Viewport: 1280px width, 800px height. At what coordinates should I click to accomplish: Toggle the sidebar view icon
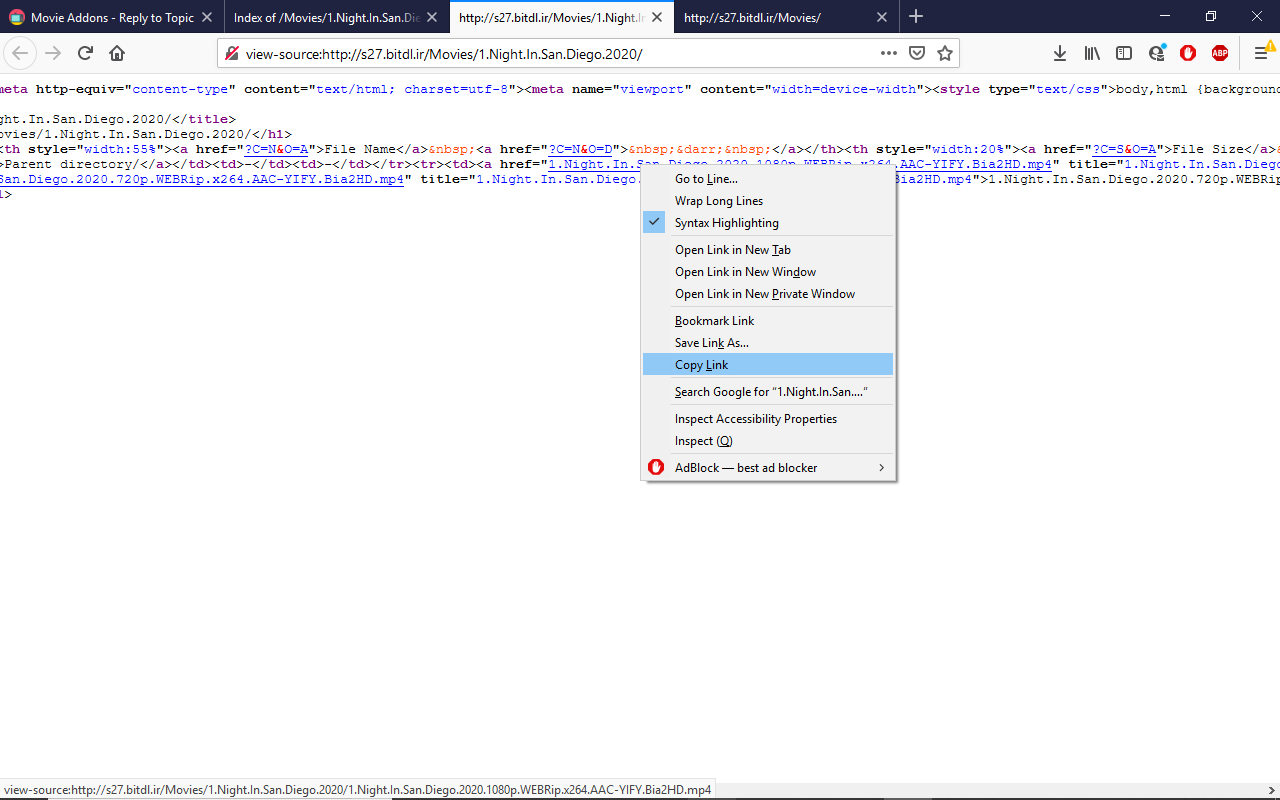(1124, 53)
